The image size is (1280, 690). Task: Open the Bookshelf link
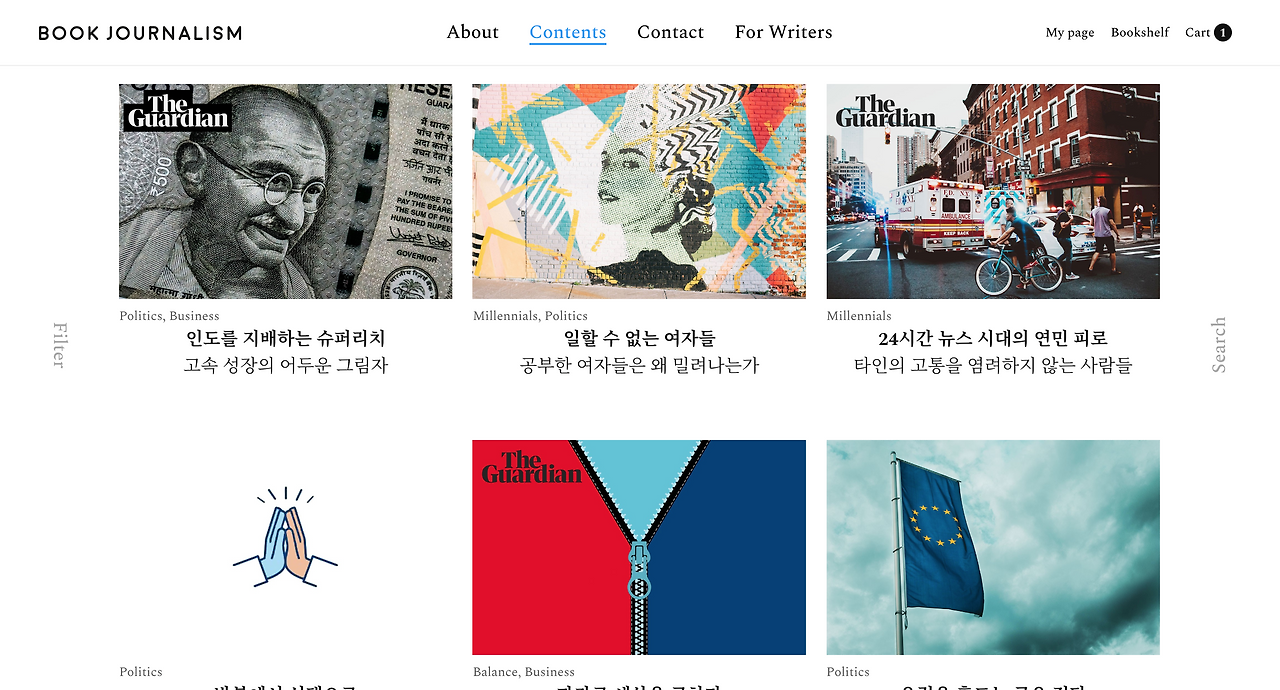click(x=1140, y=32)
